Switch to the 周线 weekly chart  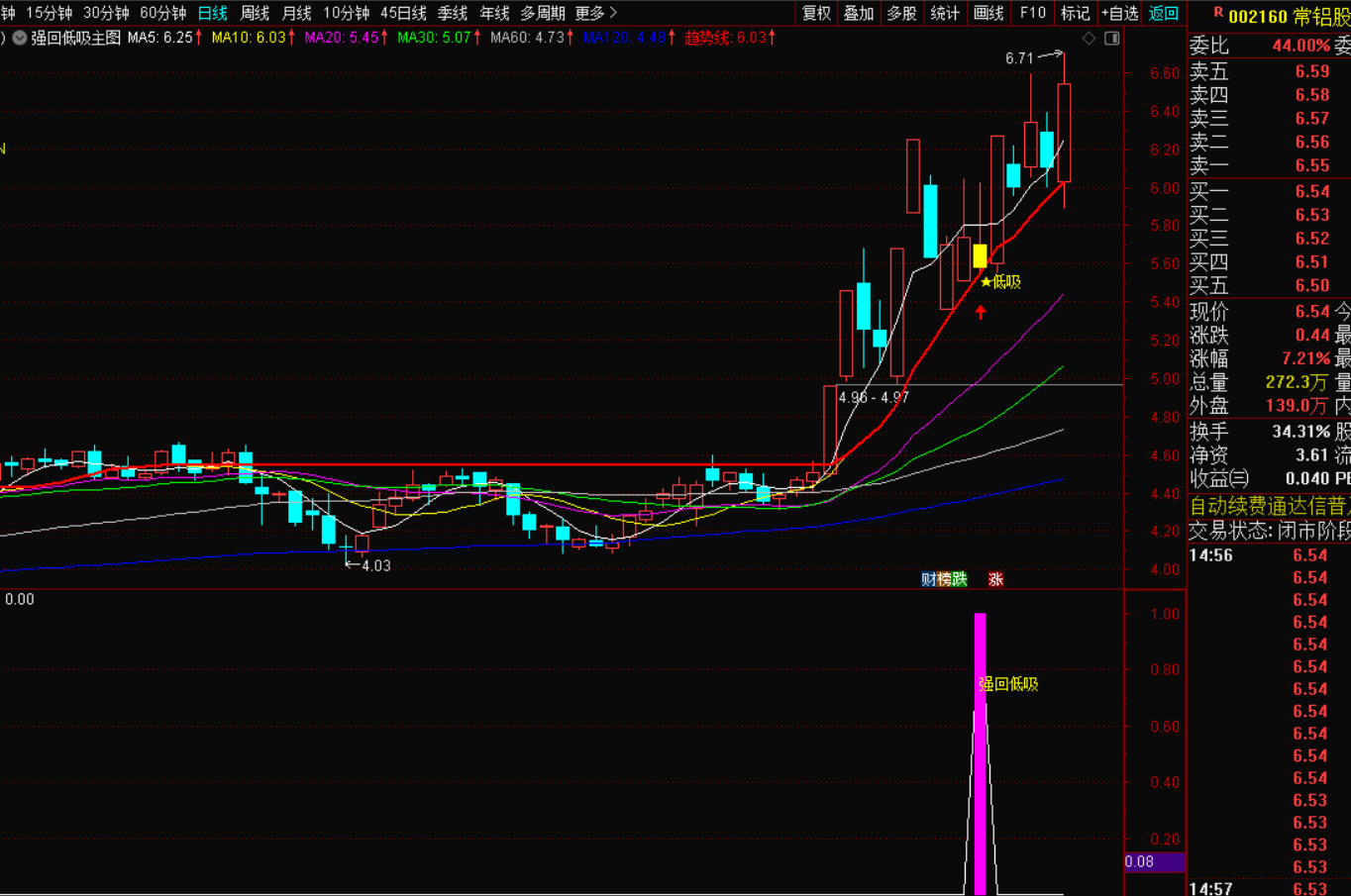tap(255, 13)
